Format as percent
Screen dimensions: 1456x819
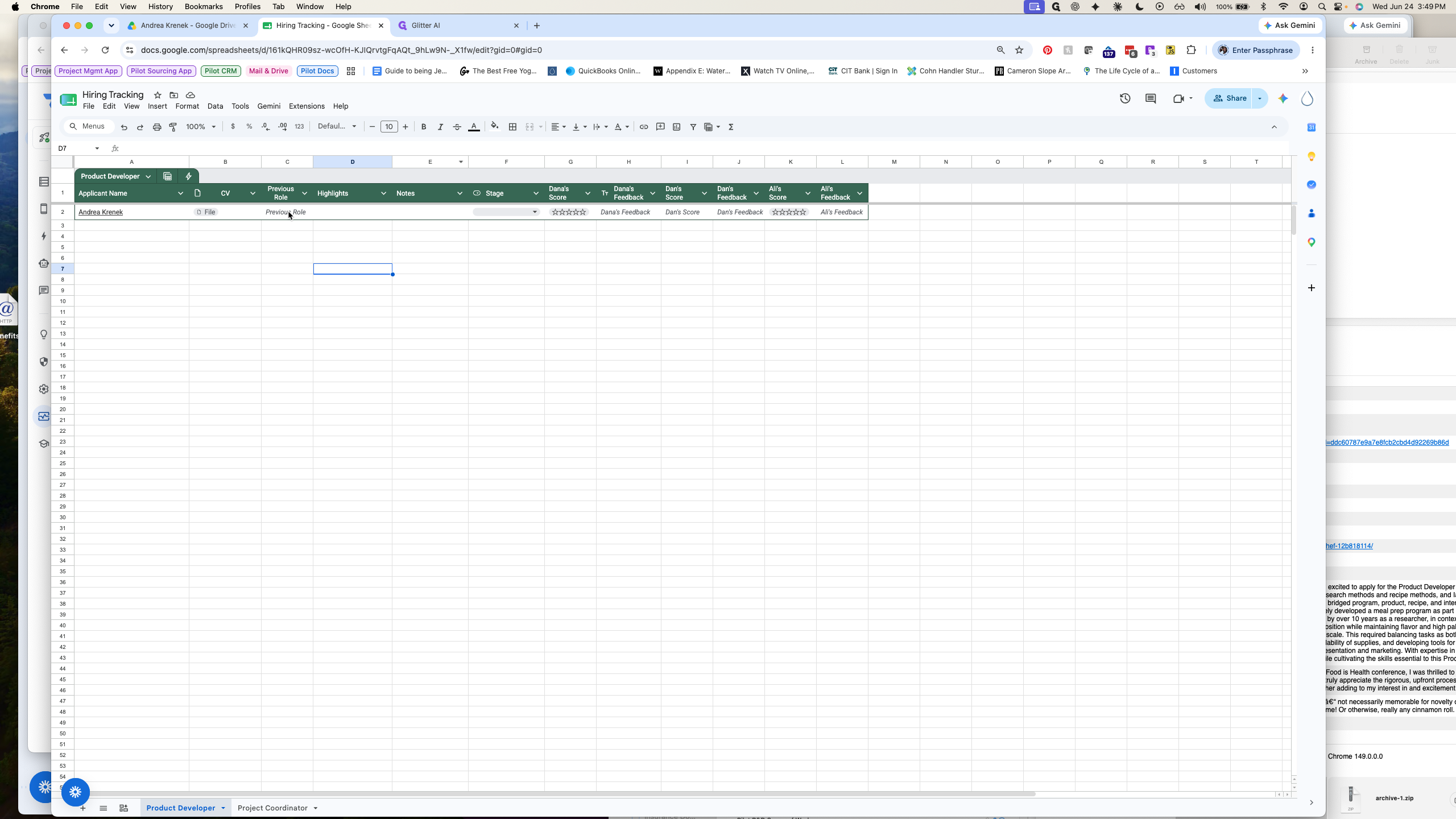pyautogui.click(x=249, y=127)
